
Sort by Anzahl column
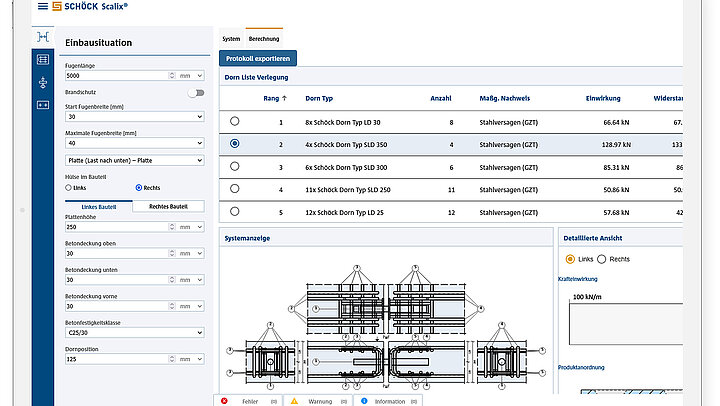[x=441, y=98]
